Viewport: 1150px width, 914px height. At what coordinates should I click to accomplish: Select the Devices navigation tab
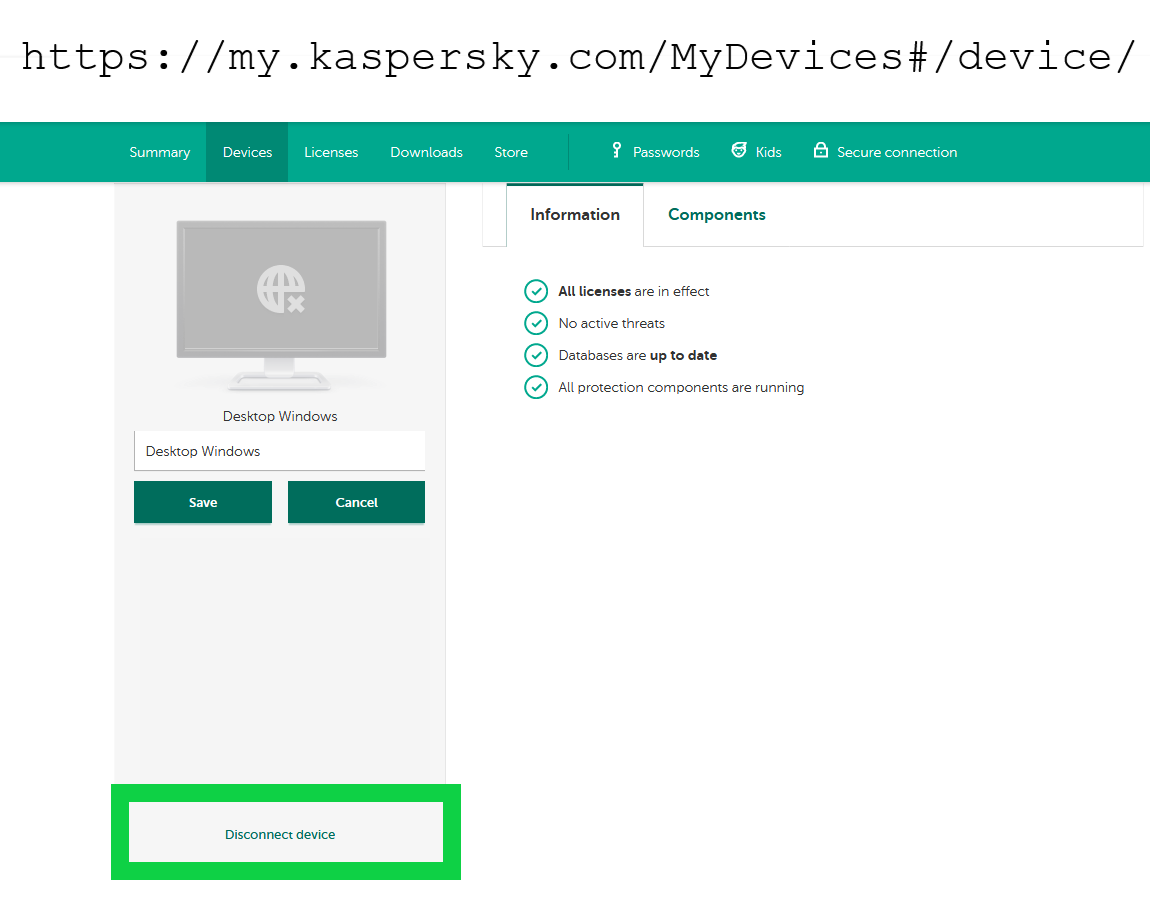247,152
